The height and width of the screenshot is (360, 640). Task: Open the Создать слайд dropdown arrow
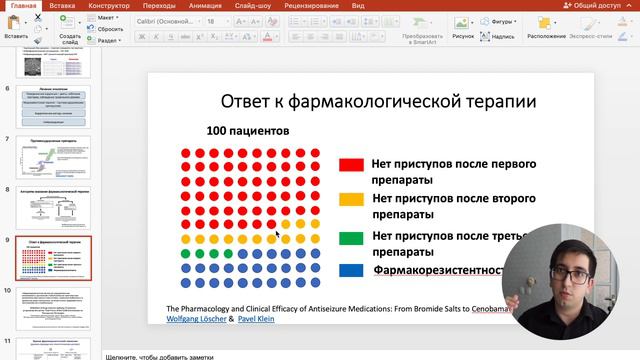coord(79,23)
